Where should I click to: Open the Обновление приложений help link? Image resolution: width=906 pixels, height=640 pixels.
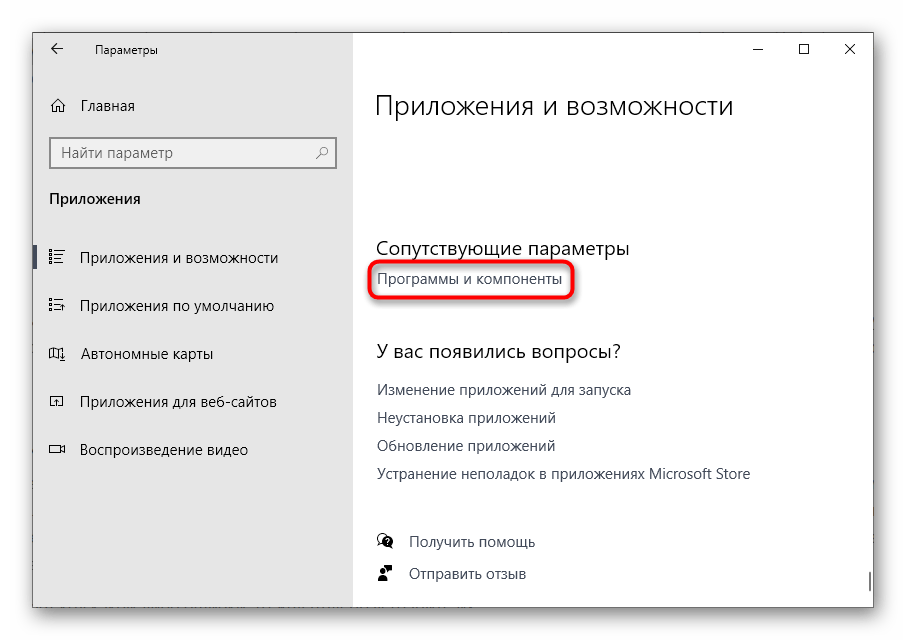(x=466, y=446)
